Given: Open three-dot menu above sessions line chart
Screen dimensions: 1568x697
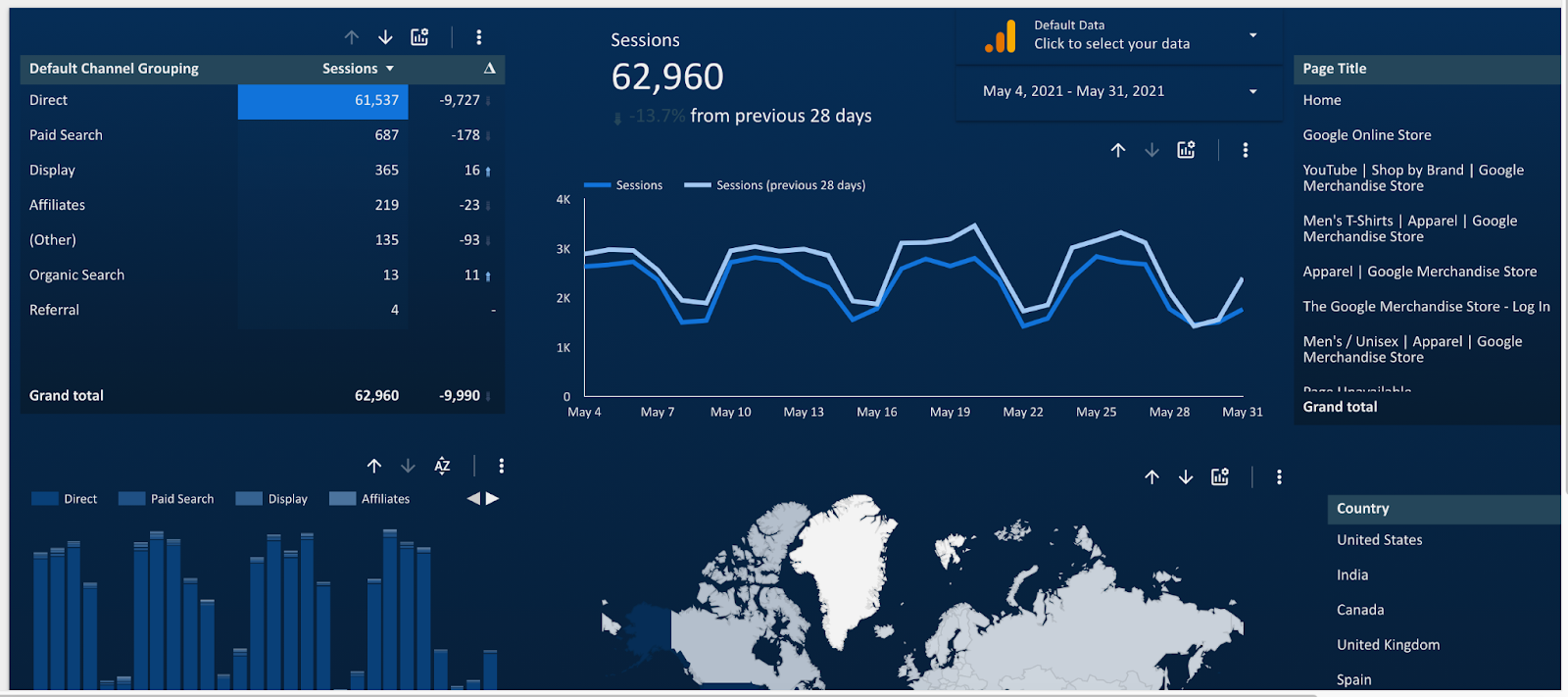Looking at the screenshot, I should click(x=1245, y=150).
